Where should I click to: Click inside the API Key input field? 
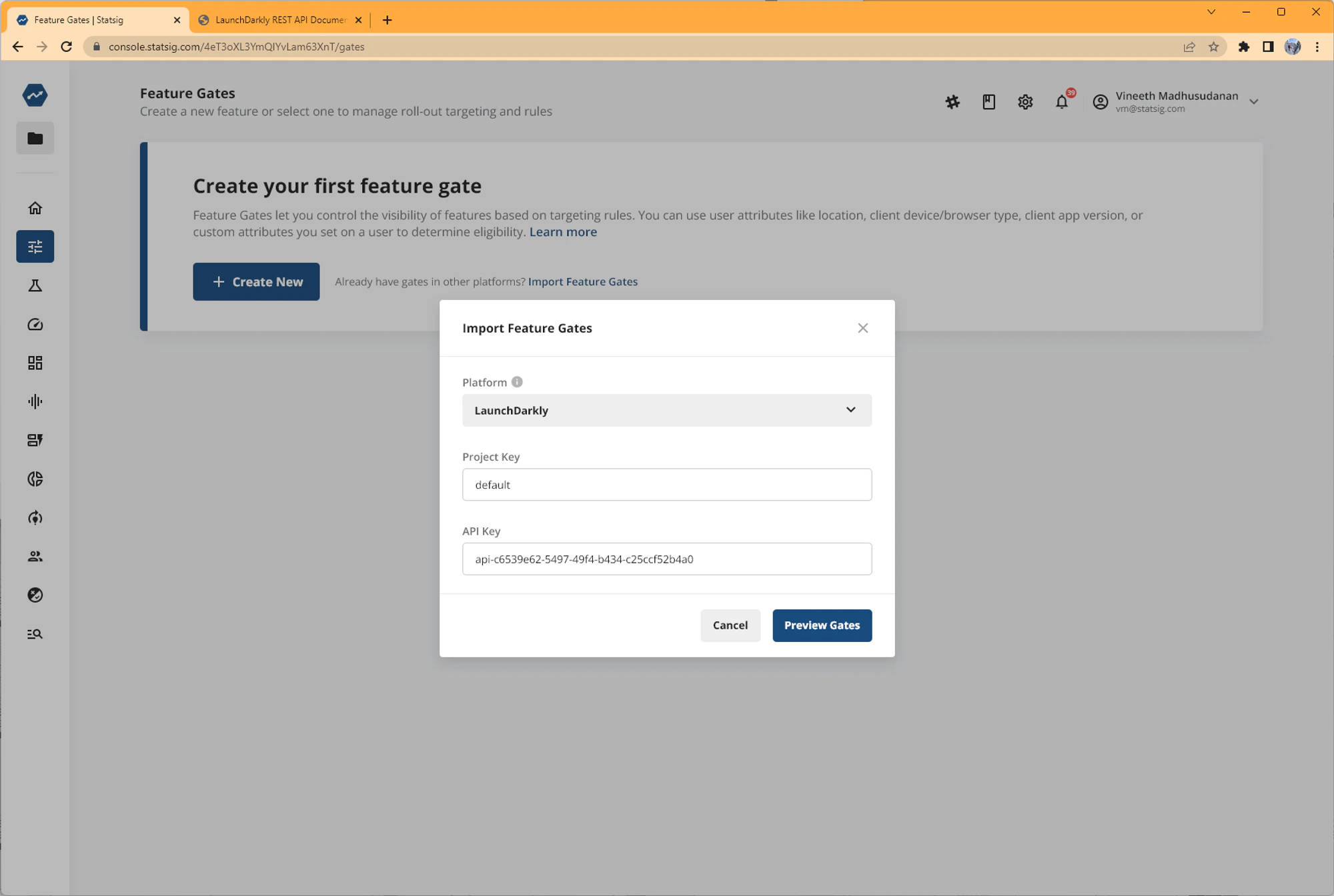click(x=666, y=559)
